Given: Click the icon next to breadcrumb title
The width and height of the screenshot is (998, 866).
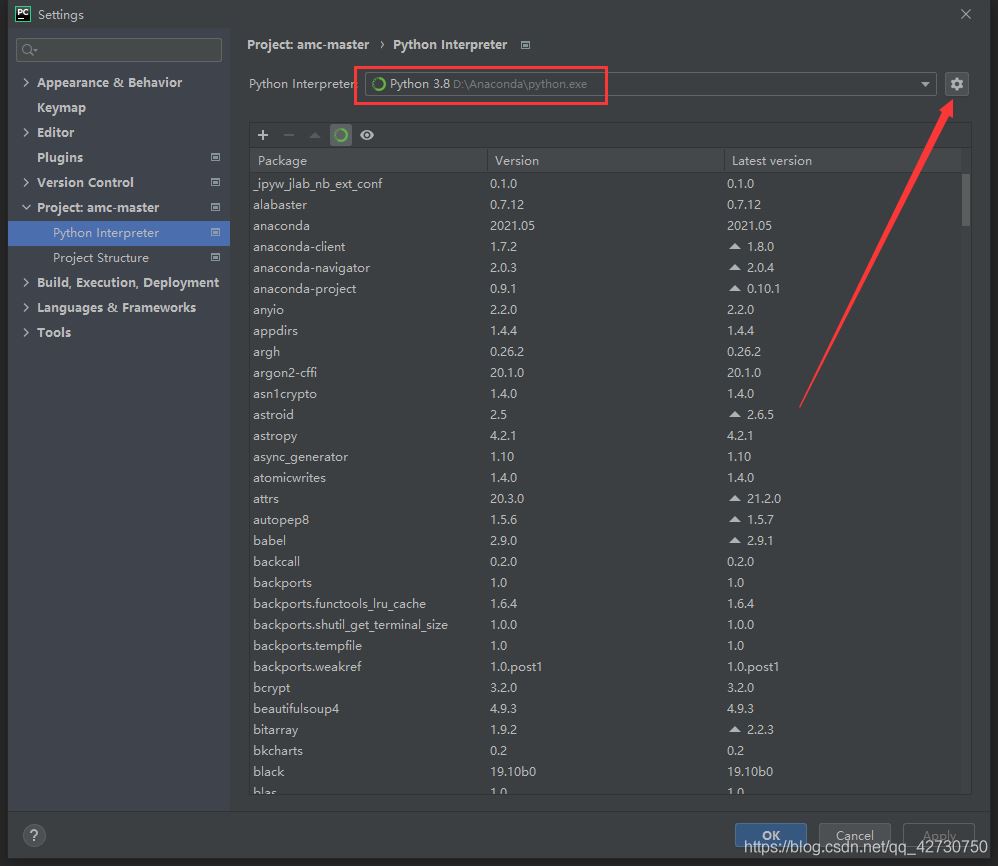Looking at the screenshot, I should [x=526, y=45].
